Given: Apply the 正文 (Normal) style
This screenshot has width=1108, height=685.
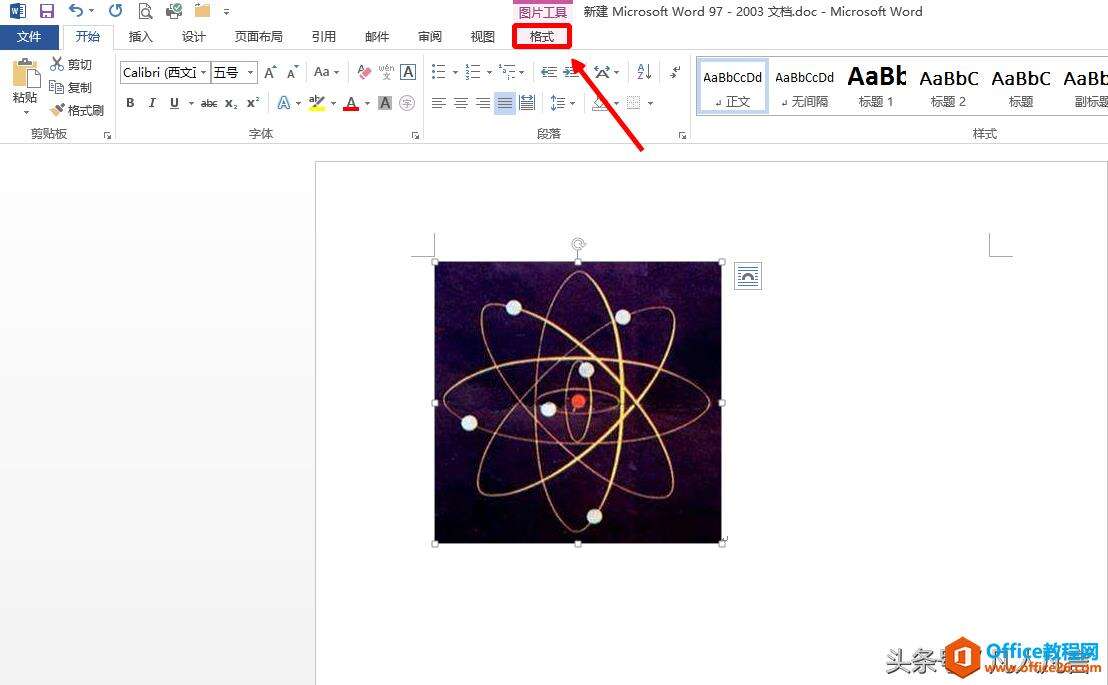Looking at the screenshot, I should click(732, 87).
